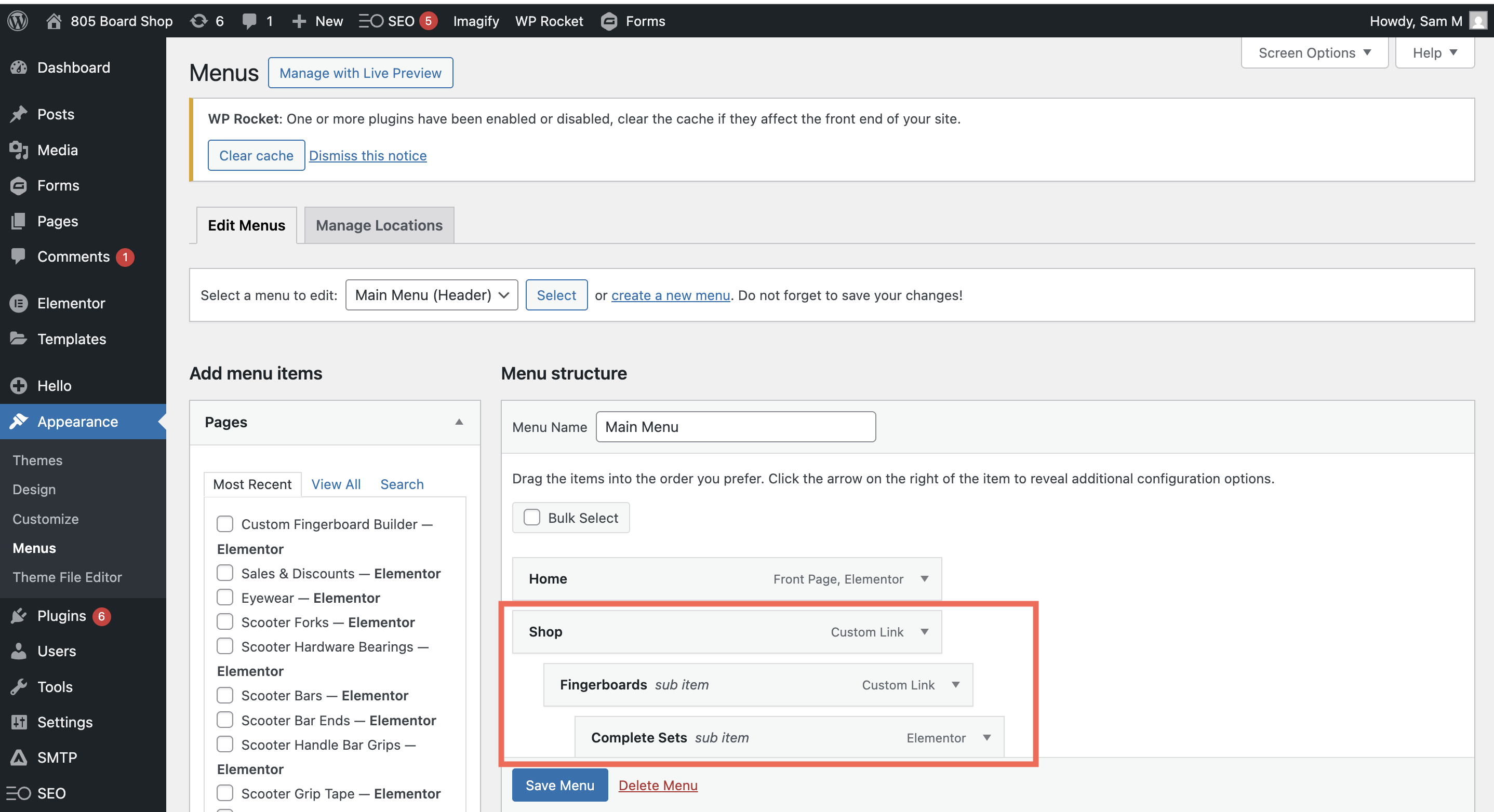Image resolution: width=1494 pixels, height=812 pixels.
Task: Select the Scooter Forks page checkbox
Action: (x=225, y=622)
